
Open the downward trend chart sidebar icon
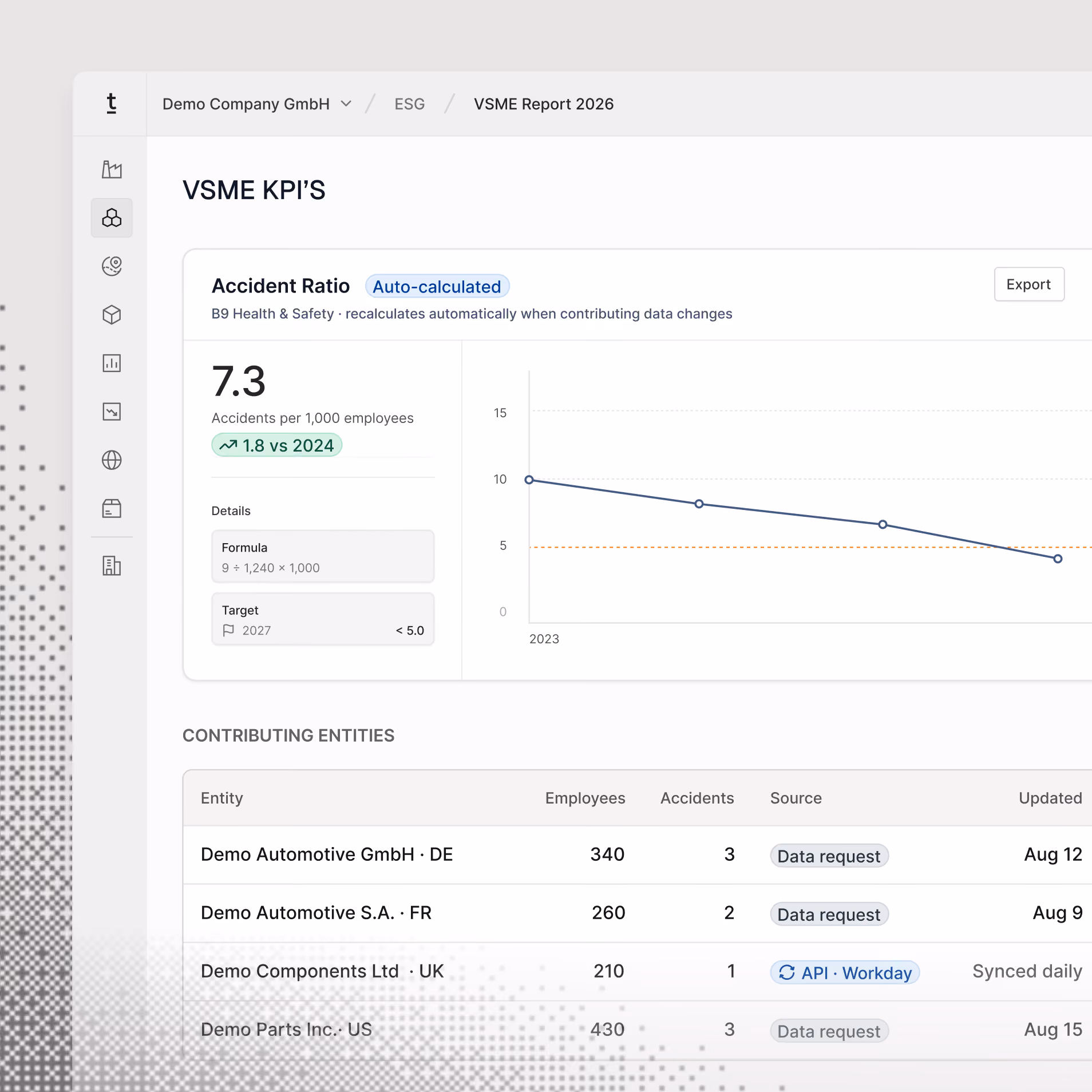[112, 412]
